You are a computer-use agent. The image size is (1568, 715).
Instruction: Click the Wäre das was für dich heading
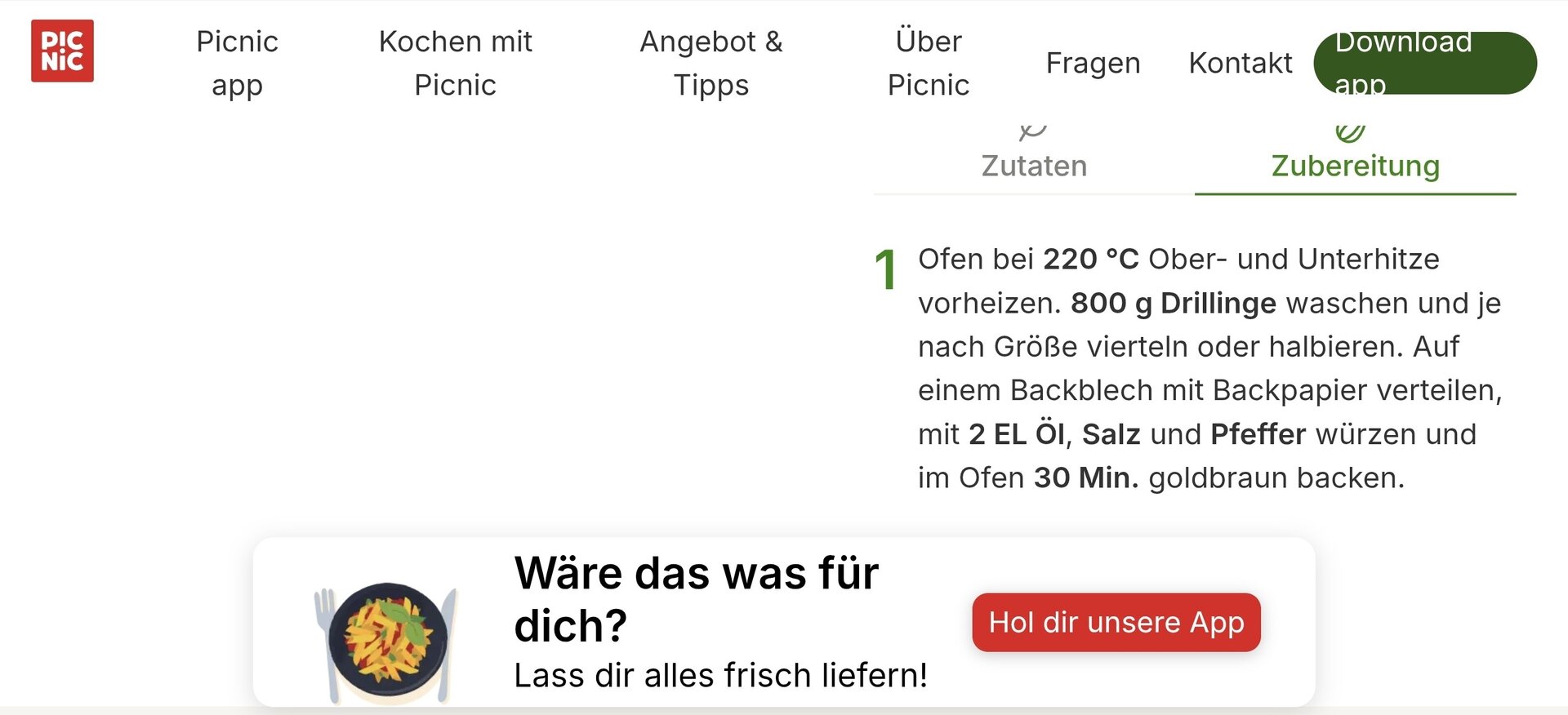tap(696, 599)
